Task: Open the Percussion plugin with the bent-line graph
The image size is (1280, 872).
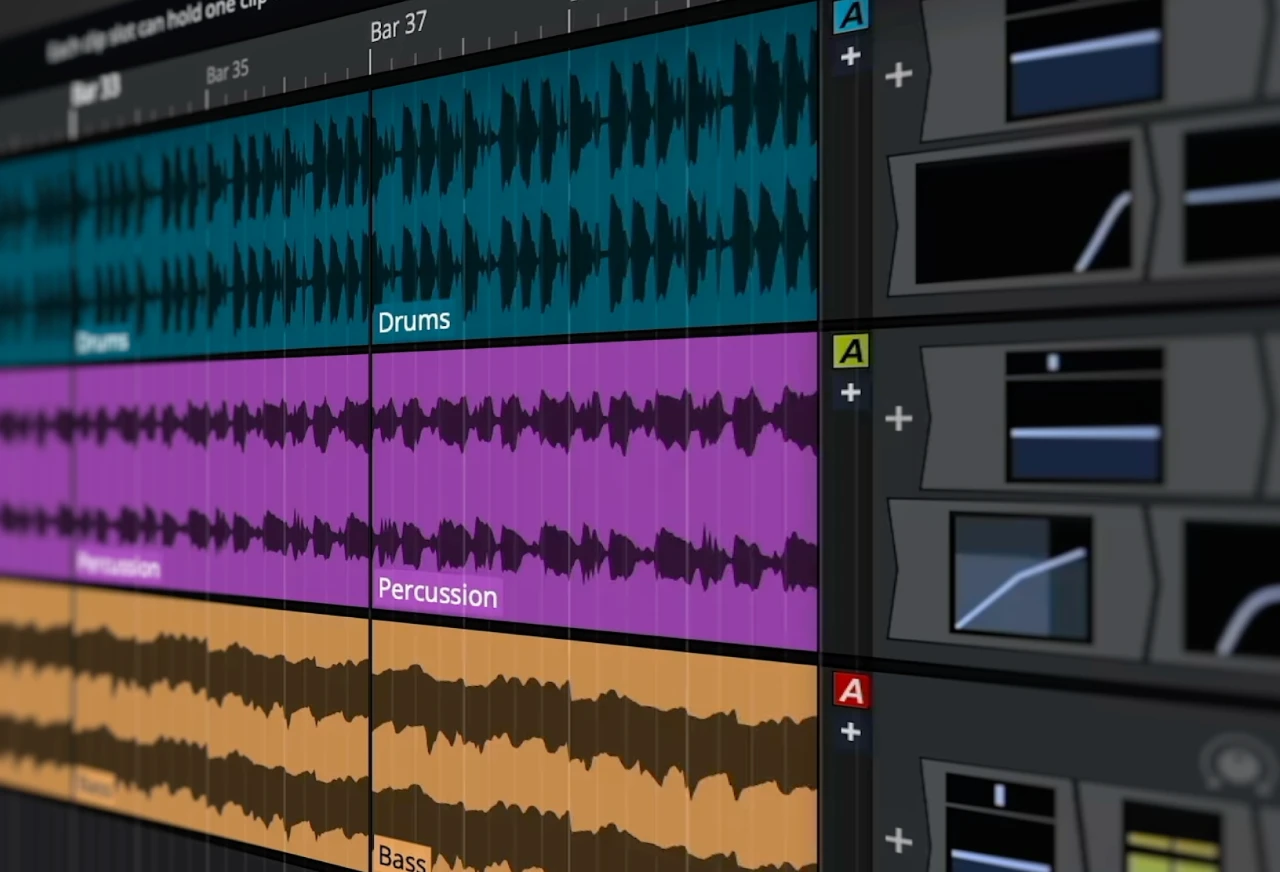Action: 1019,577
